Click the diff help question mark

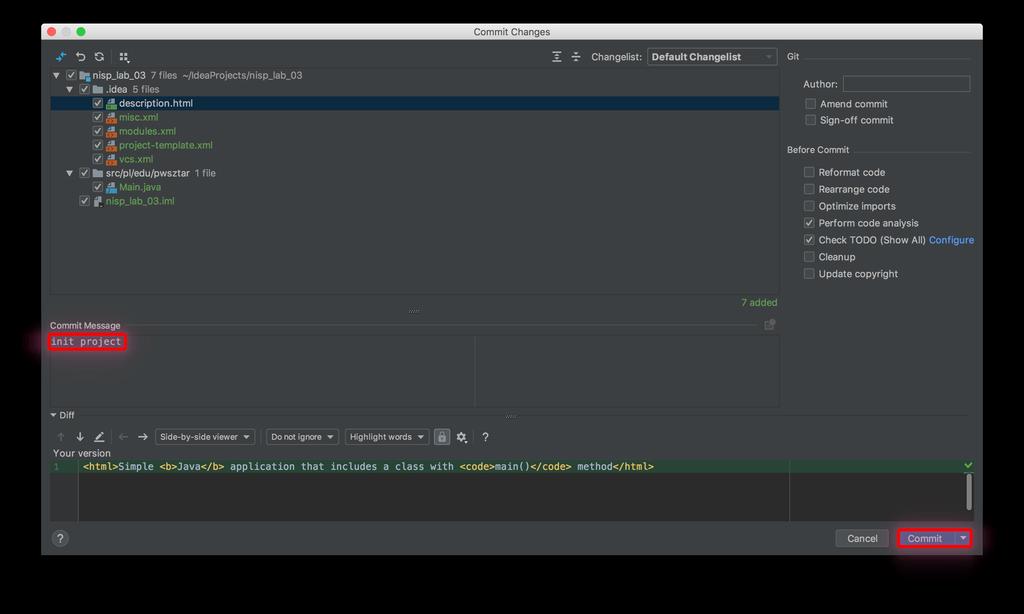coord(485,437)
